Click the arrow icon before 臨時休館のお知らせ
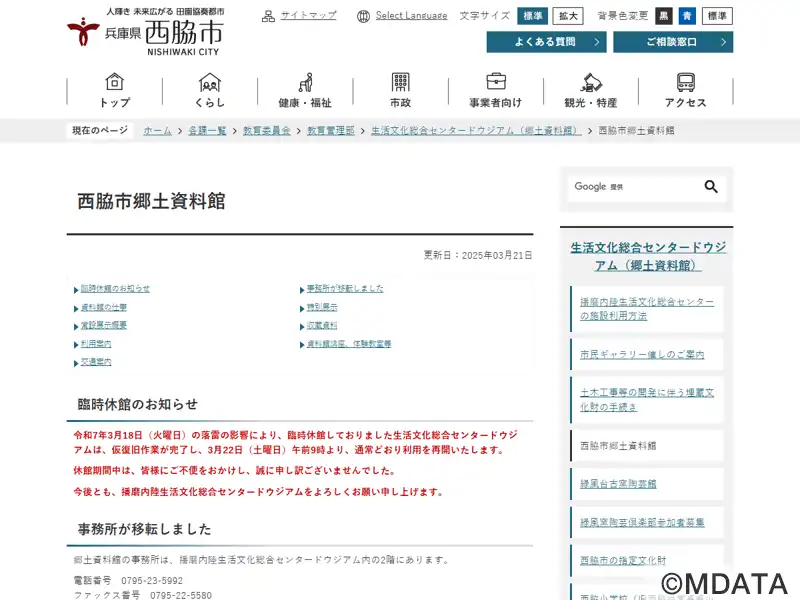The width and height of the screenshot is (800, 600). click(76, 290)
